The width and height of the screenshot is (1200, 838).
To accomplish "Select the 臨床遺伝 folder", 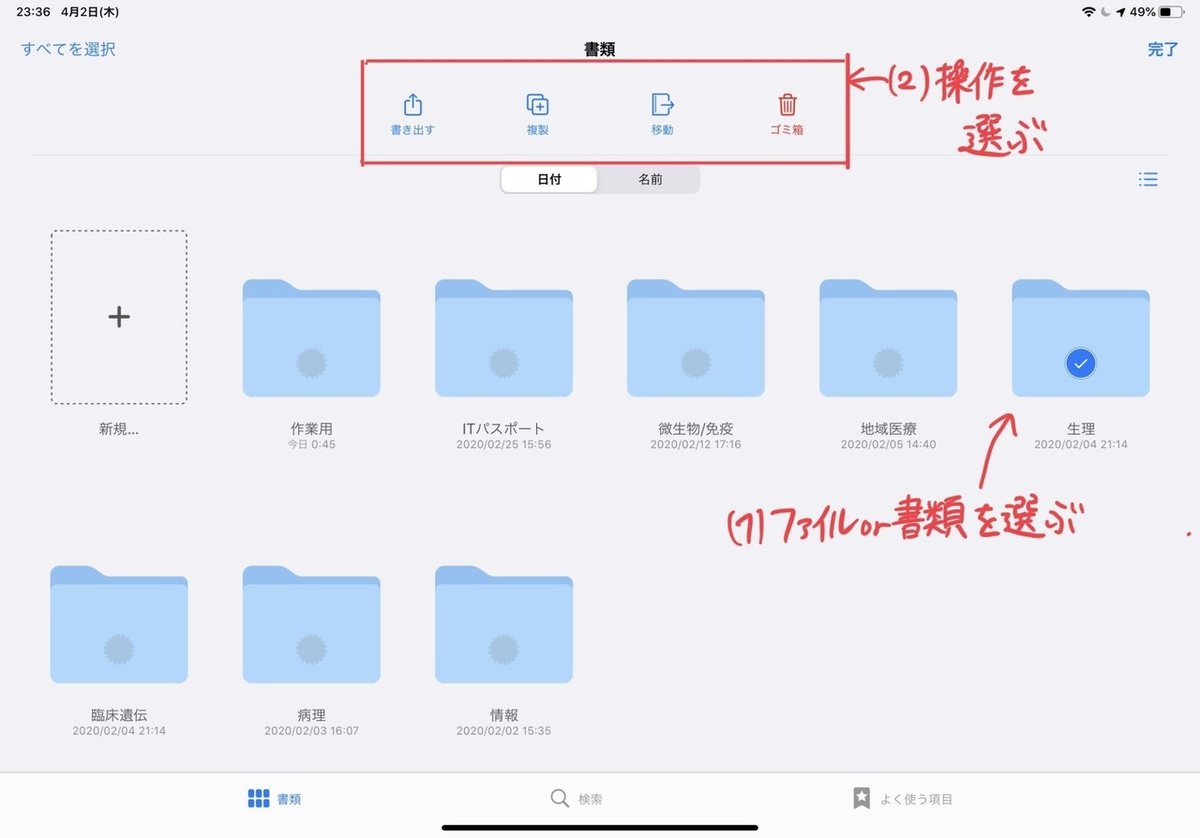I will tap(119, 624).
